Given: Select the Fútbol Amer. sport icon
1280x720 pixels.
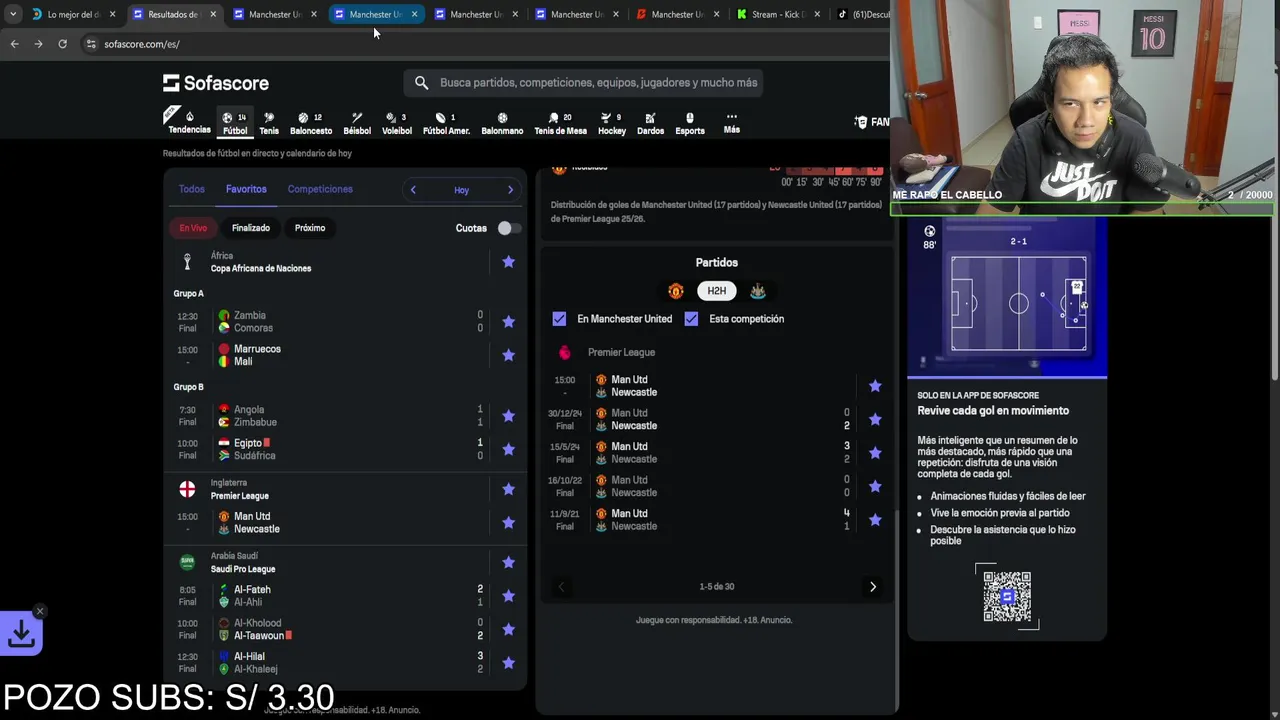Looking at the screenshot, I should [x=446, y=122].
